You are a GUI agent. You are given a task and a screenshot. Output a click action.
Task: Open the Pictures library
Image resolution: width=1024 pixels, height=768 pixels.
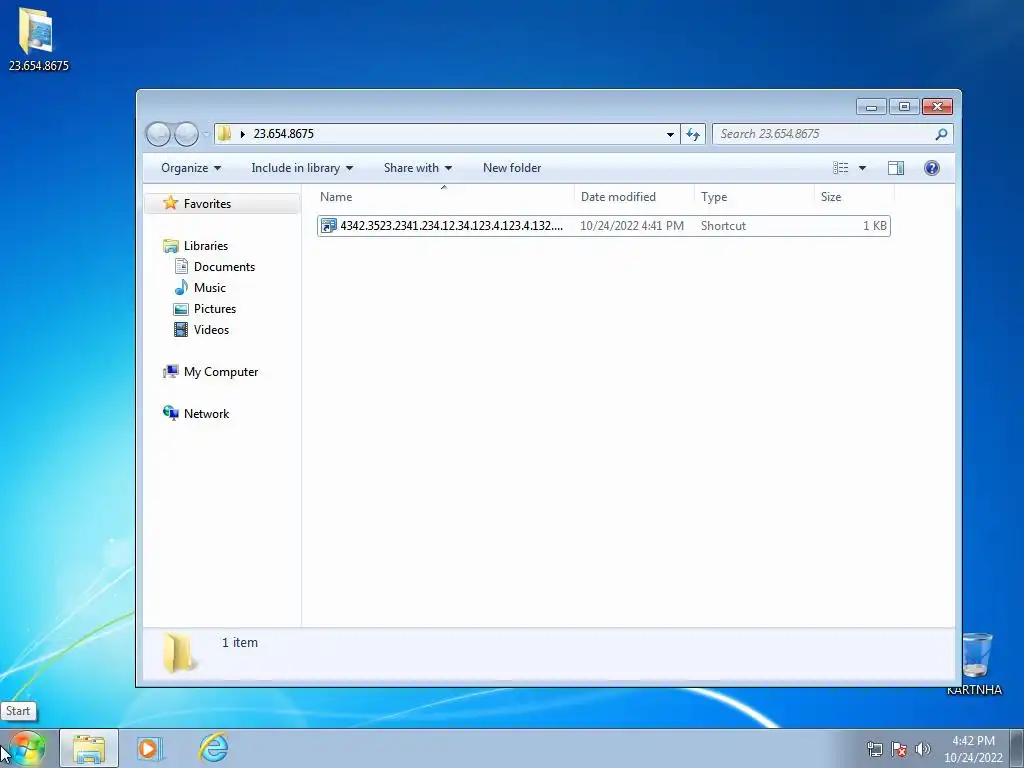click(x=215, y=309)
